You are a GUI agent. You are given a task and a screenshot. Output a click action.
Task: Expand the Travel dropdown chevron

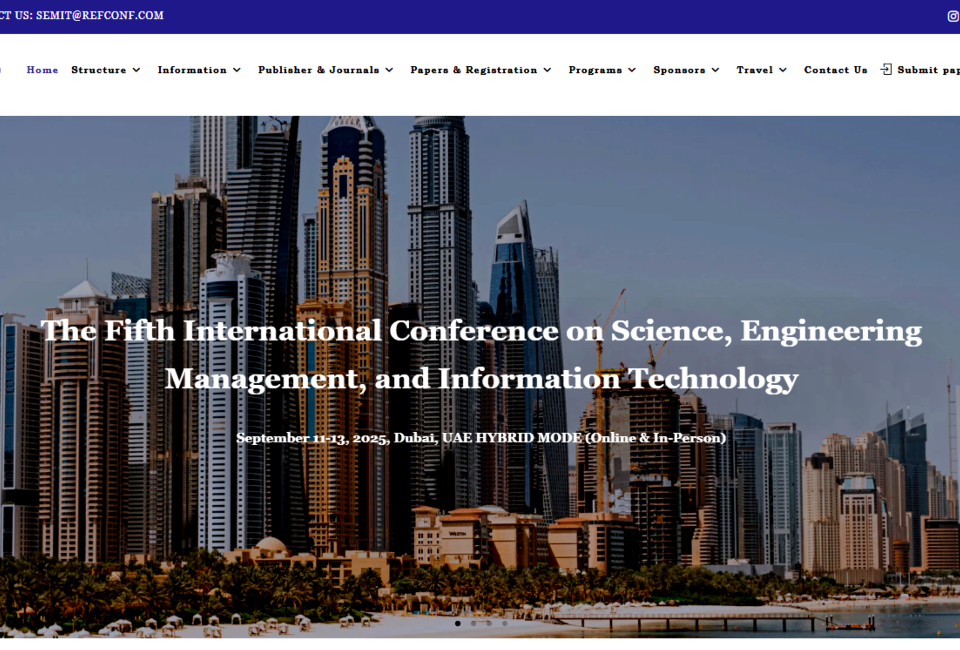[x=783, y=70]
